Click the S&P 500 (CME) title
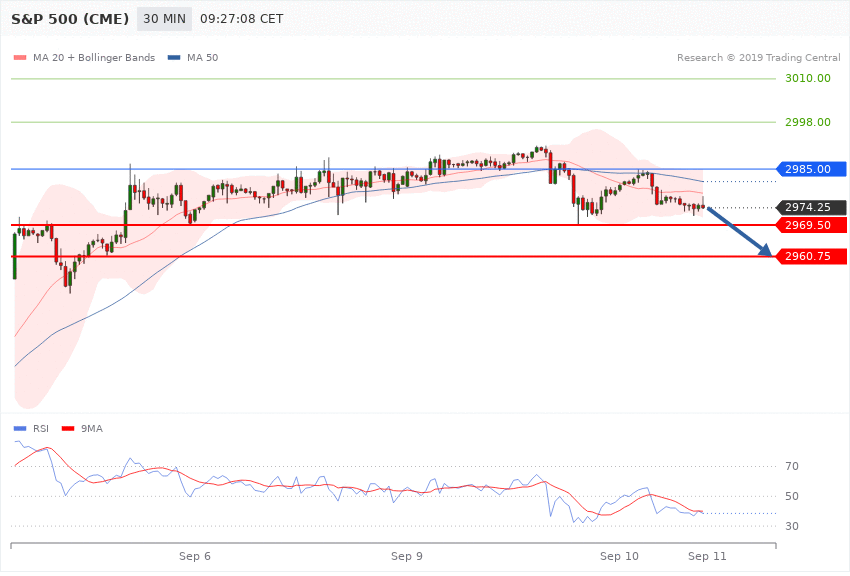850x576 pixels. (70, 19)
